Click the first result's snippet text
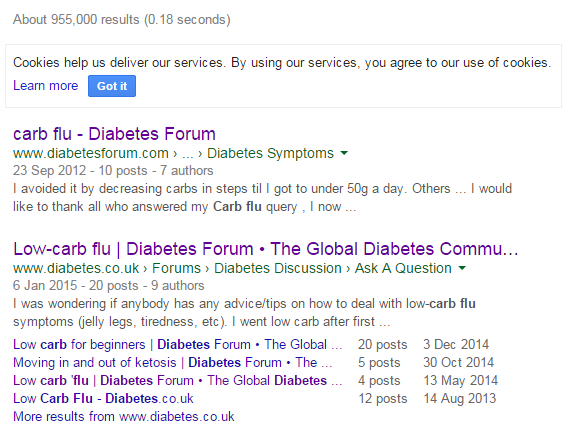 pyautogui.click(x=262, y=198)
